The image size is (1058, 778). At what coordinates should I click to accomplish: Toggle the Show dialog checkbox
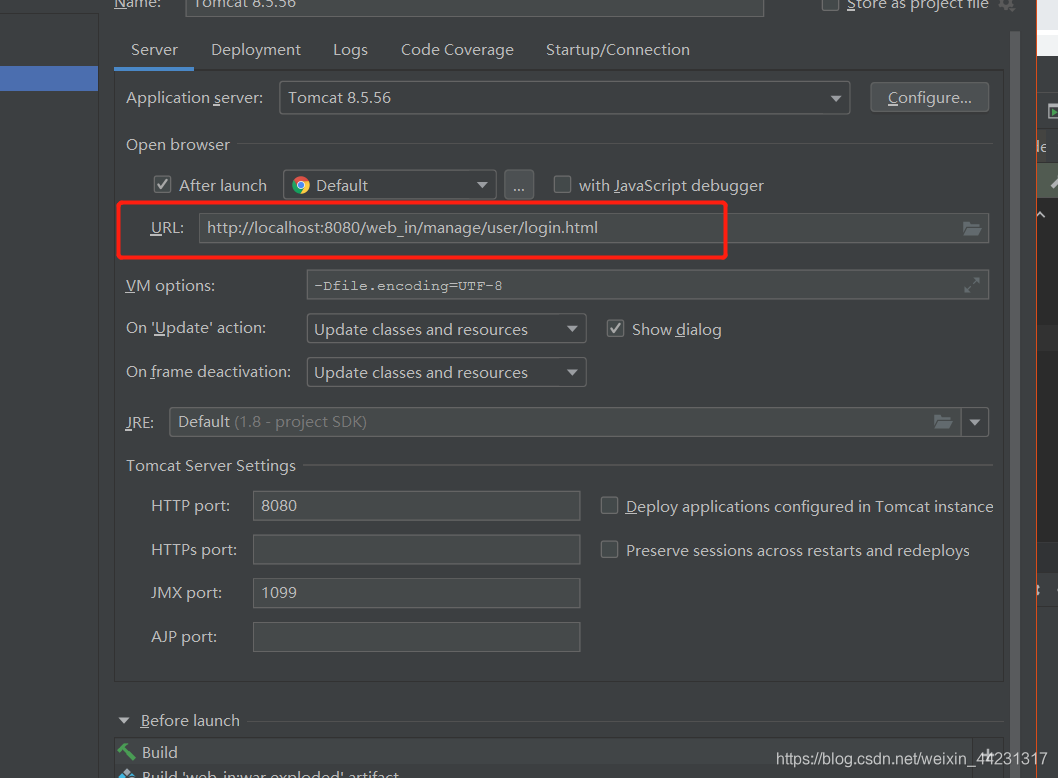pyautogui.click(x=615, y=329)
